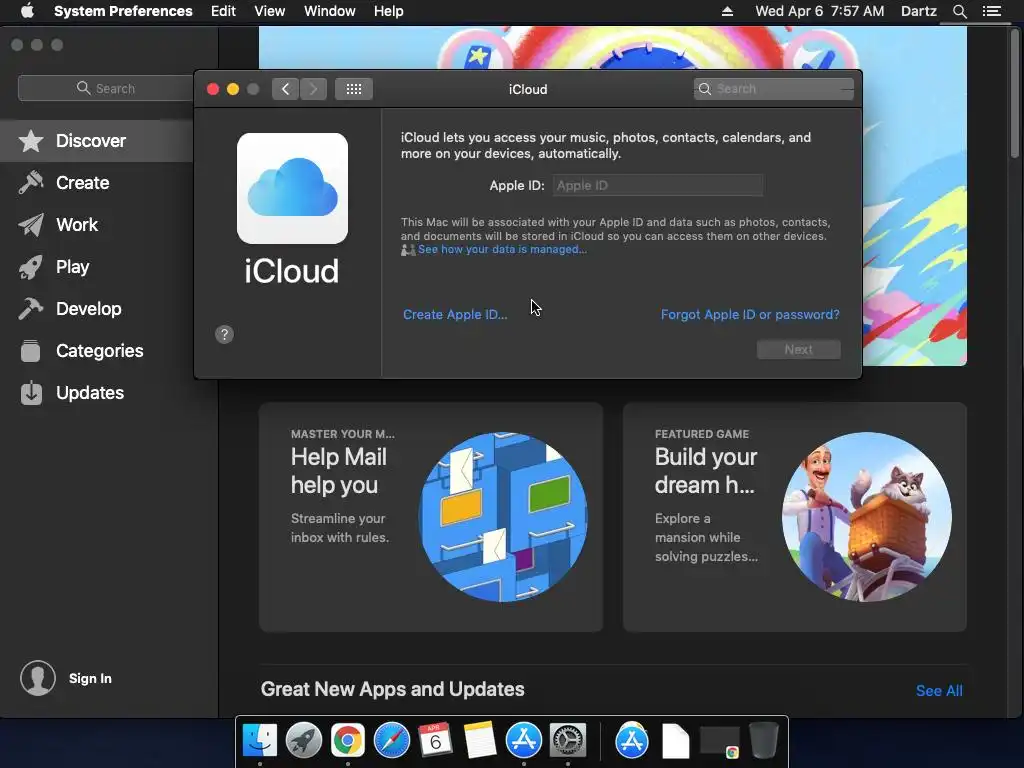
Task: Click Dartz user name in menu bar
Action: 919,11
